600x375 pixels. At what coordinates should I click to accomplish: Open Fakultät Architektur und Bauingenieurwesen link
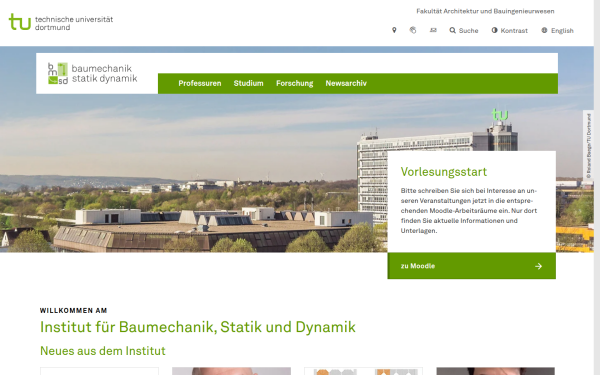[x=485, y=11]
